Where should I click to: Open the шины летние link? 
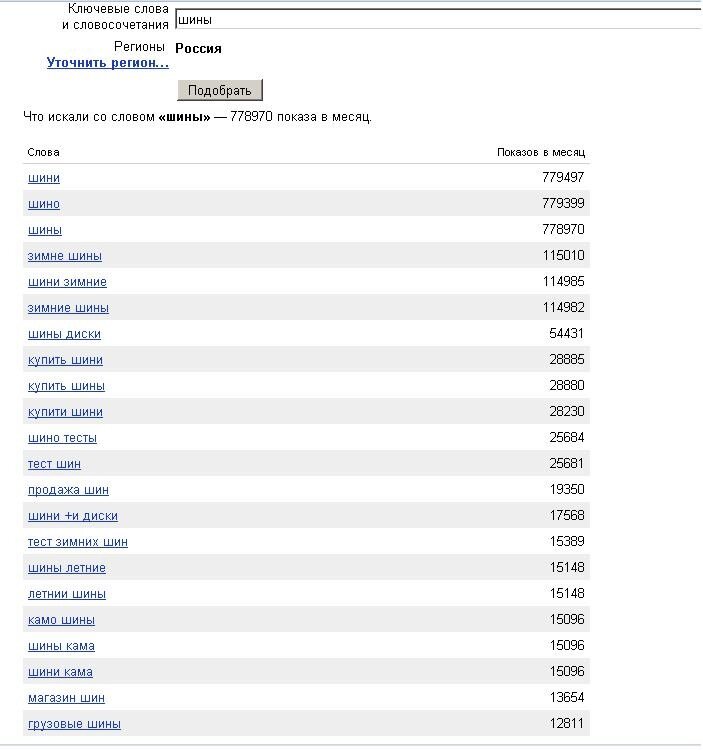coord(67,568)
